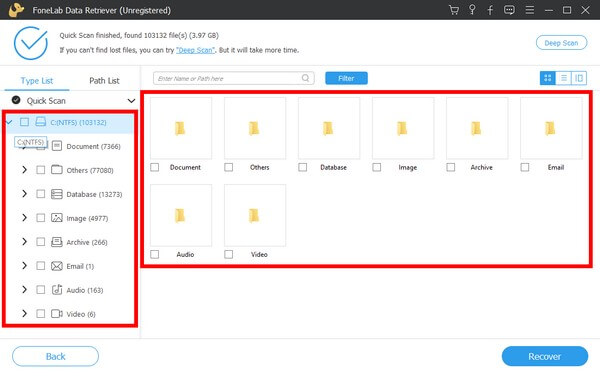
Task: Tick the Database folder checkbox in grid
Action: [303, 167]
